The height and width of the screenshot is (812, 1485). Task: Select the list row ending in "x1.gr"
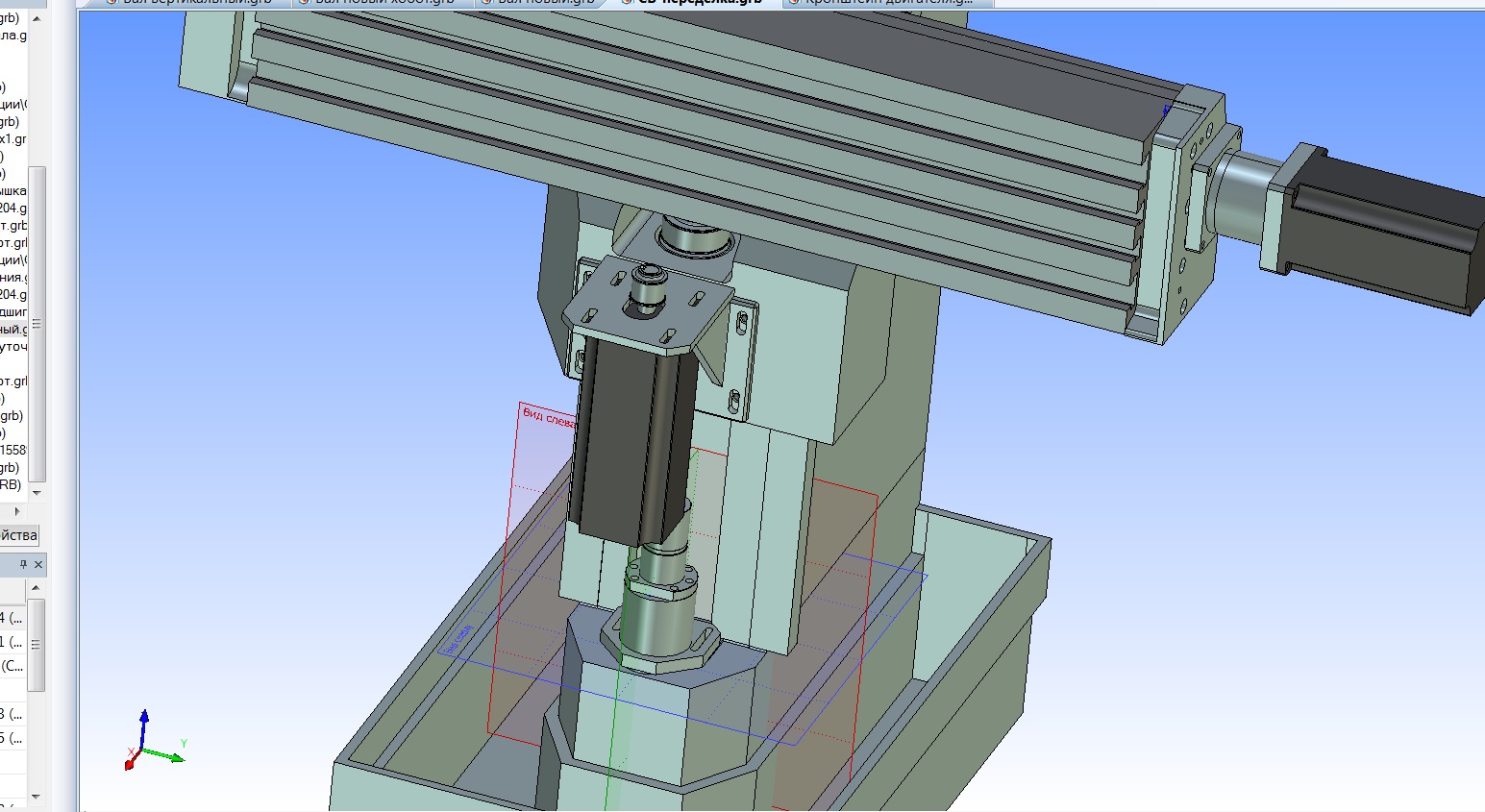coord(13,139)
